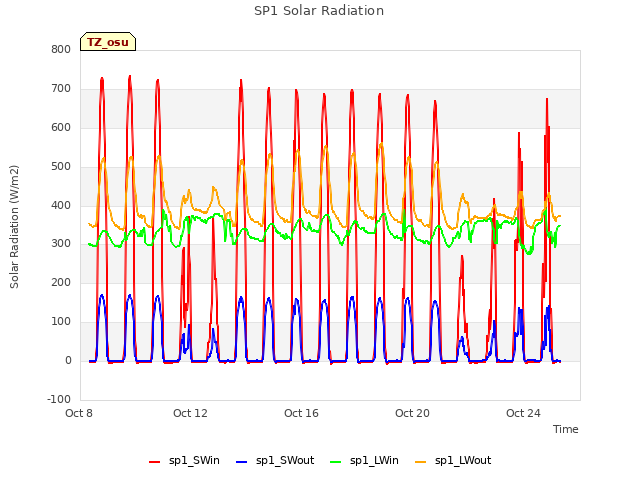Click the green sp1_LWin legend color marker
Screen dimensions: 640x480
point(336,462)
